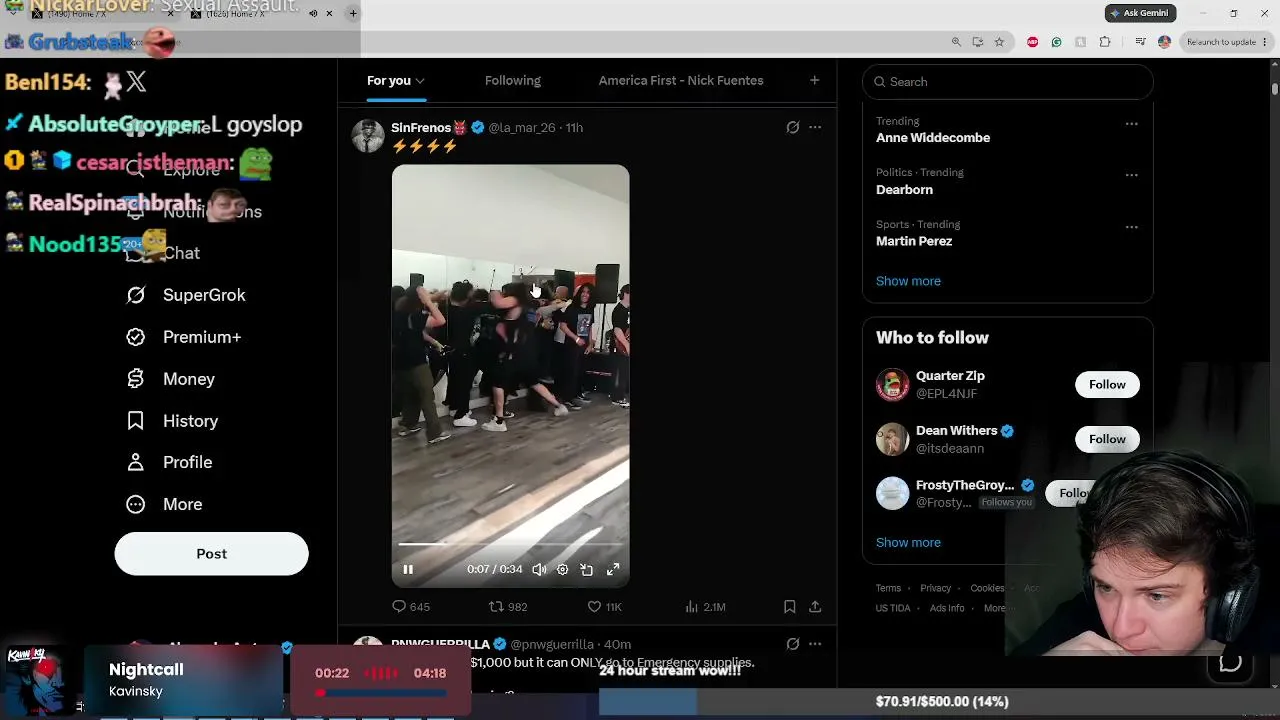Open the more options on SinFrenos post
1280x720 pixels.
[x=815, y=127]
